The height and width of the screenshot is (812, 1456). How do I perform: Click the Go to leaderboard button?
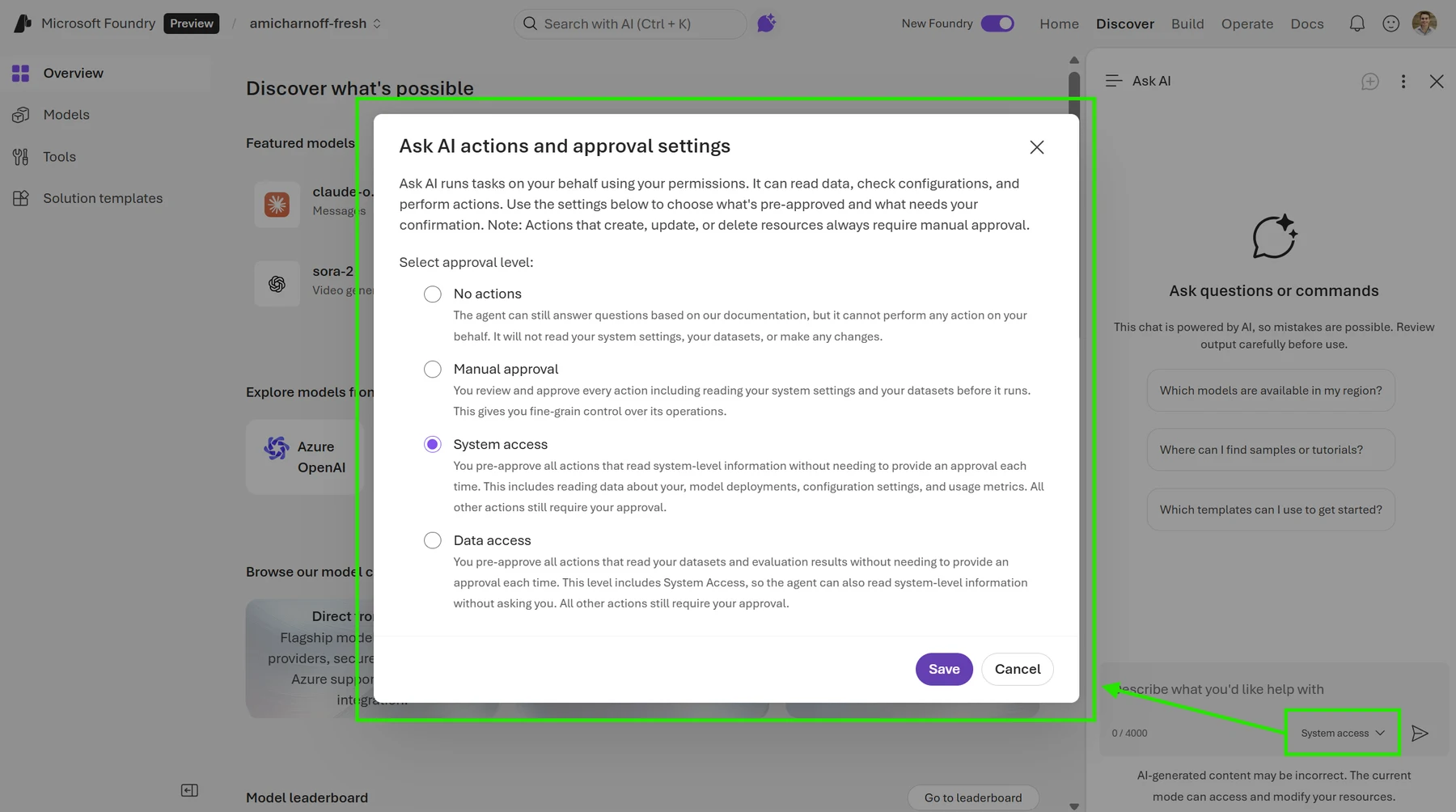coord(973,797)
